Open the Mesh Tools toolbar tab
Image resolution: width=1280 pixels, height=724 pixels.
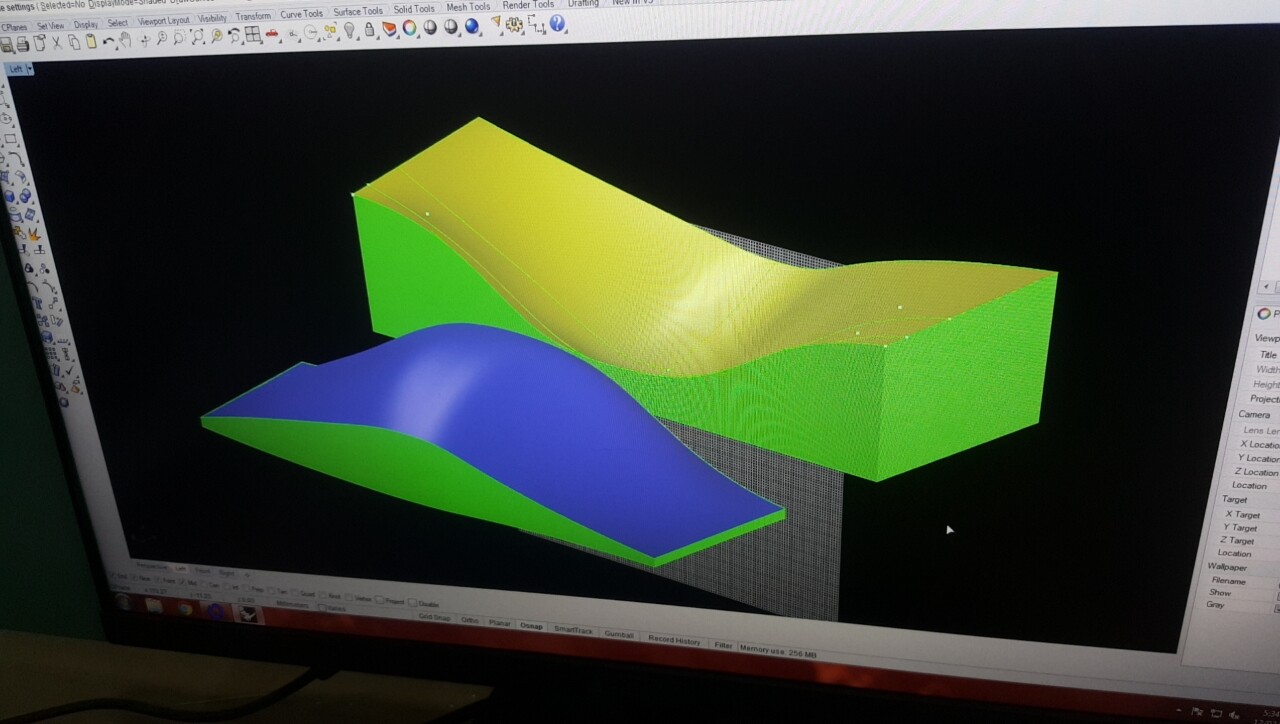point(468,7)
